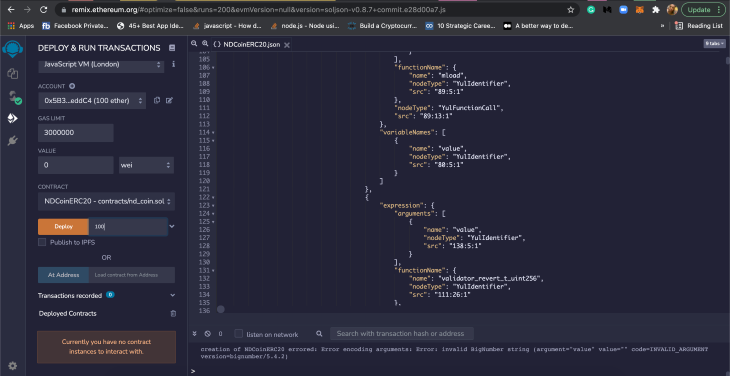Open the File explorers sidebar icon
The image size is (730, 376).
[13, 73]
